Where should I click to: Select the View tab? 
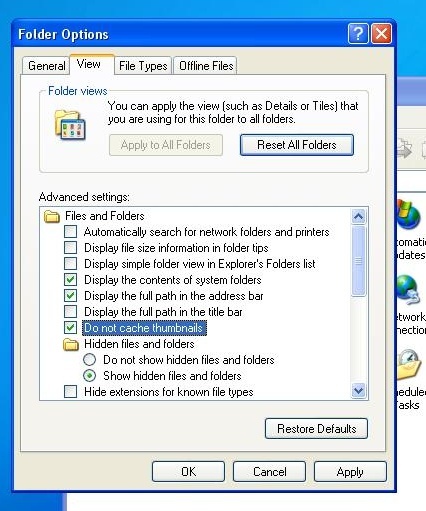click(x=92, y=64)
